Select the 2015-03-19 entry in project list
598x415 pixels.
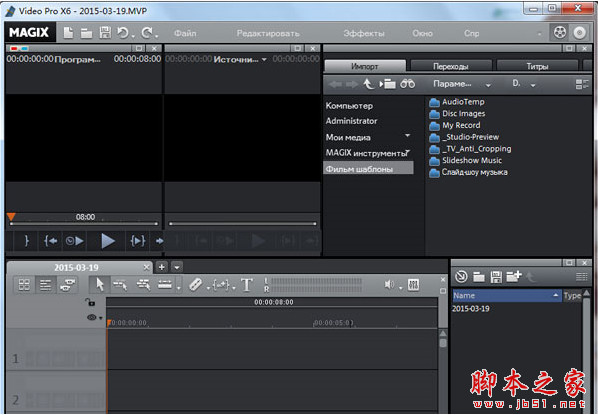pos(470,309)
